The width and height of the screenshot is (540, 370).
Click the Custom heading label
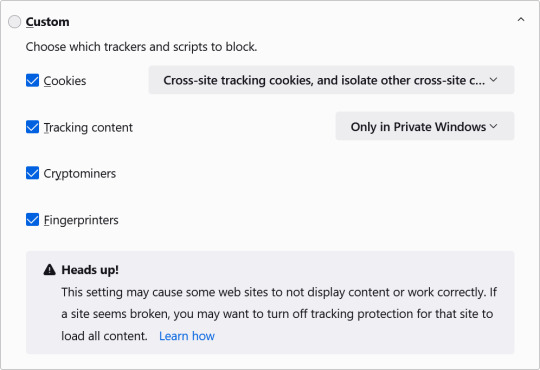(x=48, y=22)
